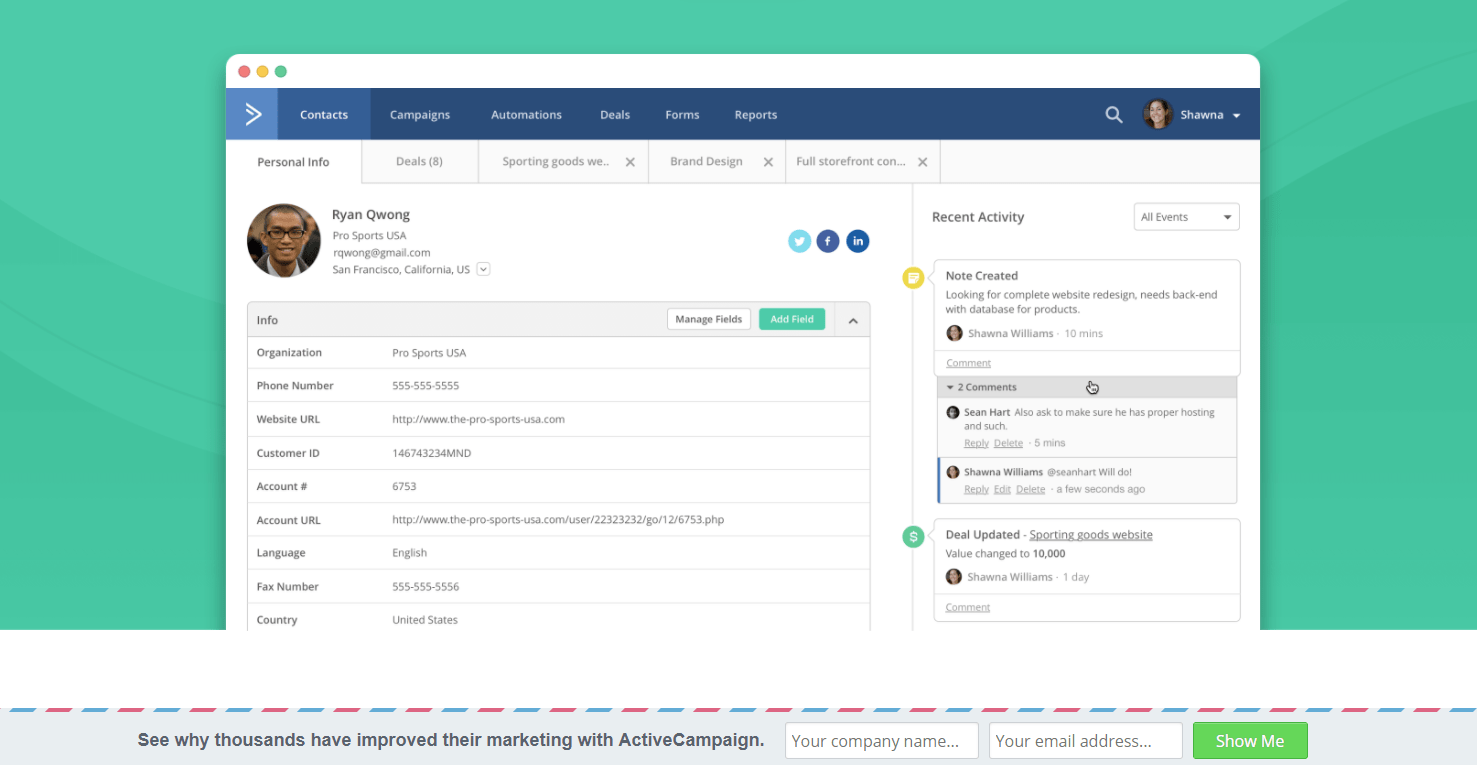Image resolution: width=1477 pixels, height=765 pixels.
Task: Close the Full storefront con... tab
Action: coord(923,162)
